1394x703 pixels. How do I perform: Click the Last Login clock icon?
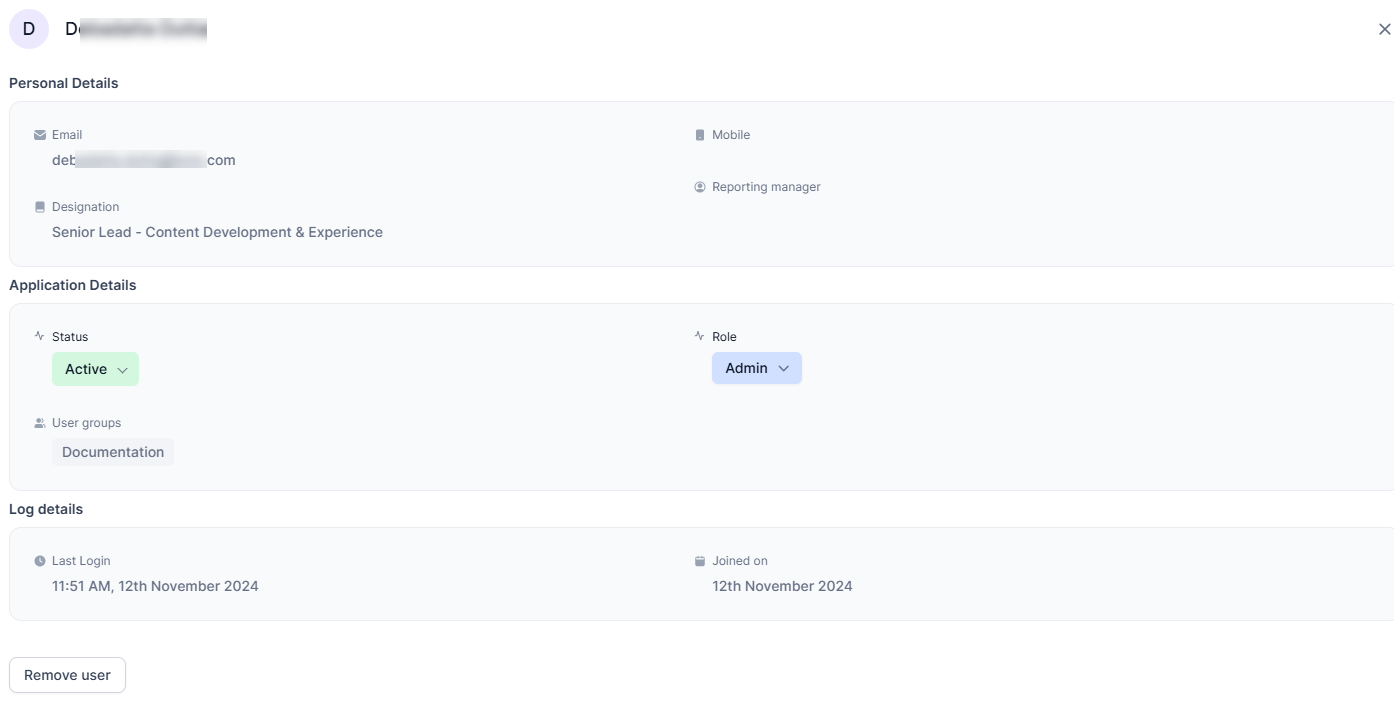[x=39, y=560]
